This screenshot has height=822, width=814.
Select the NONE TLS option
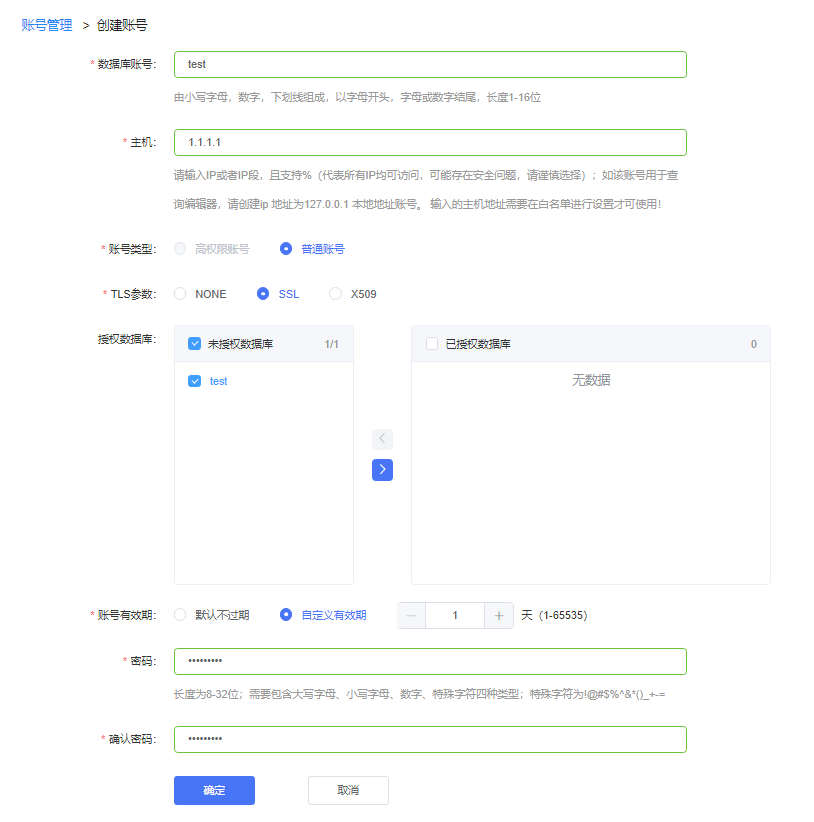[181, 294]
